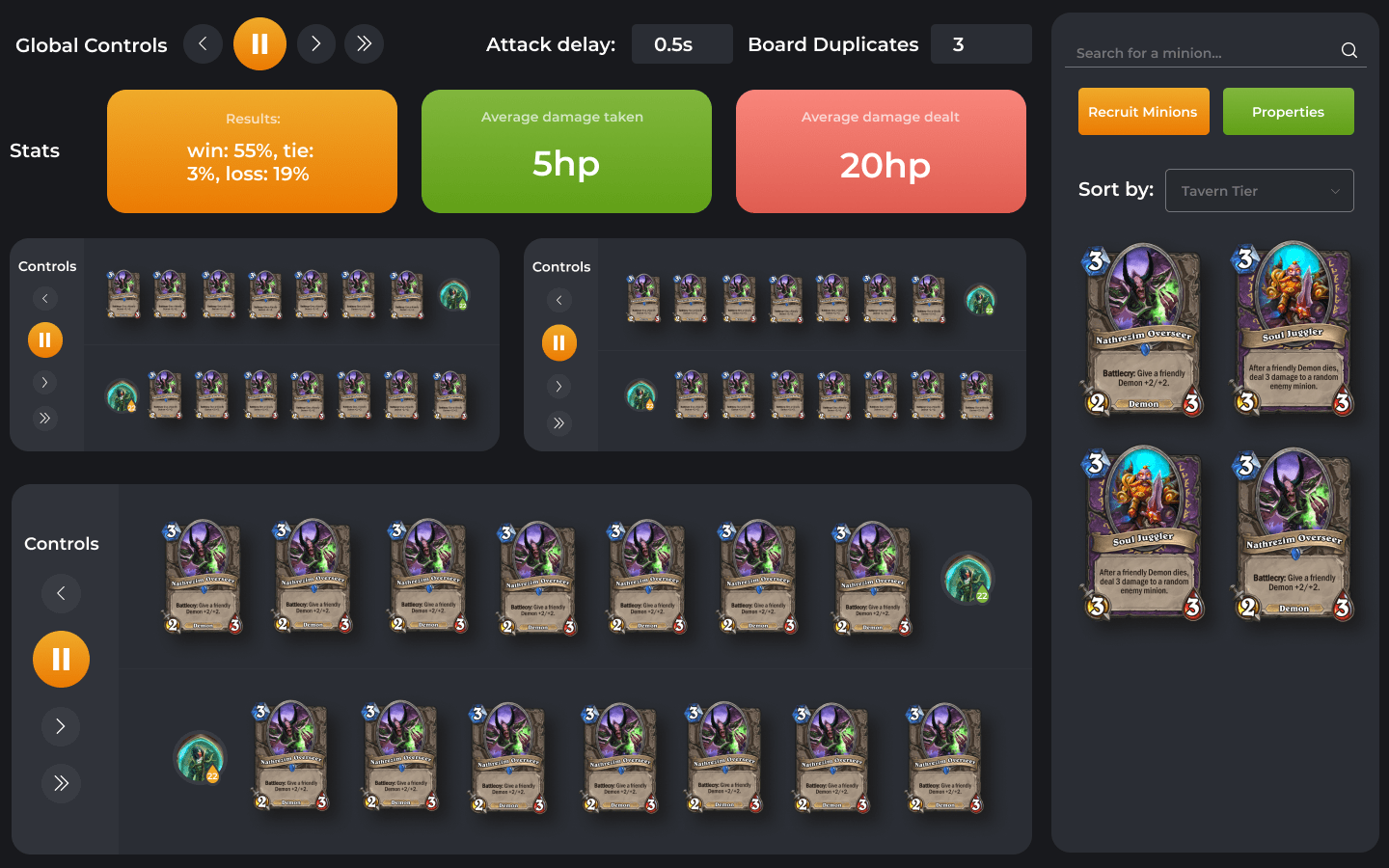1389x868 pixels.
Task: Pause the top-right board simulation
Action: point(559,342)
